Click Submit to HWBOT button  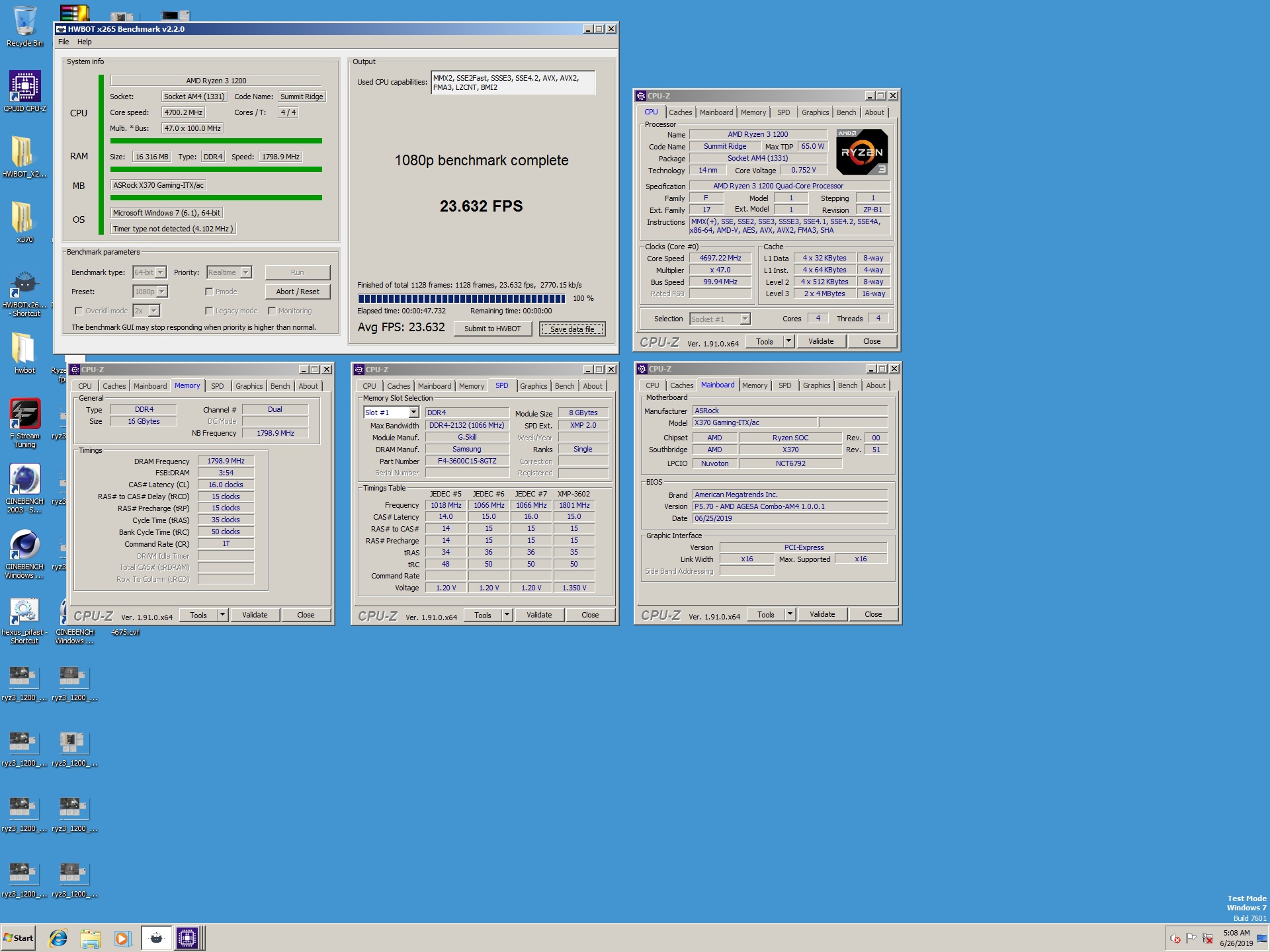493,329
